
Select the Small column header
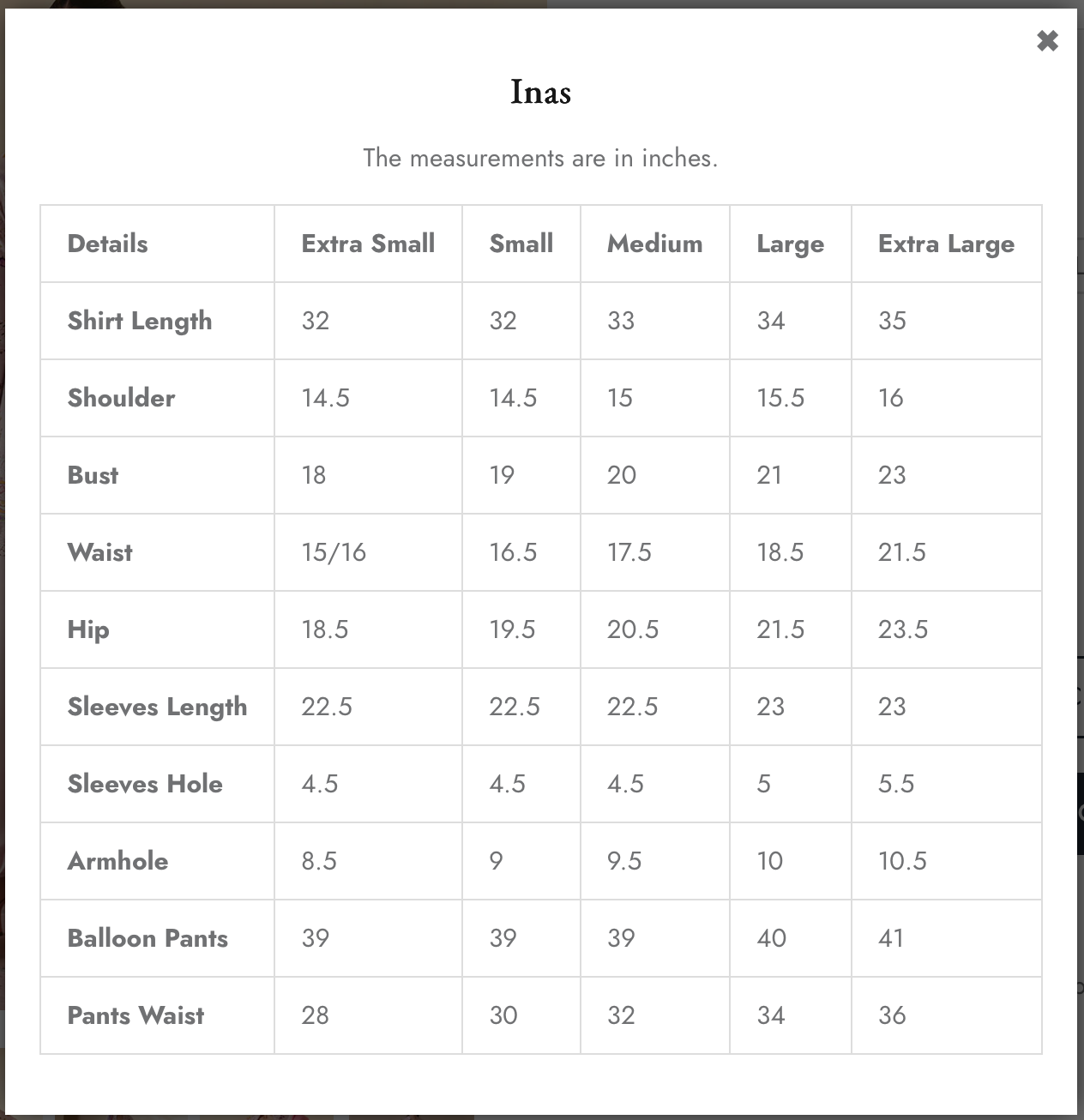[521, 244]
